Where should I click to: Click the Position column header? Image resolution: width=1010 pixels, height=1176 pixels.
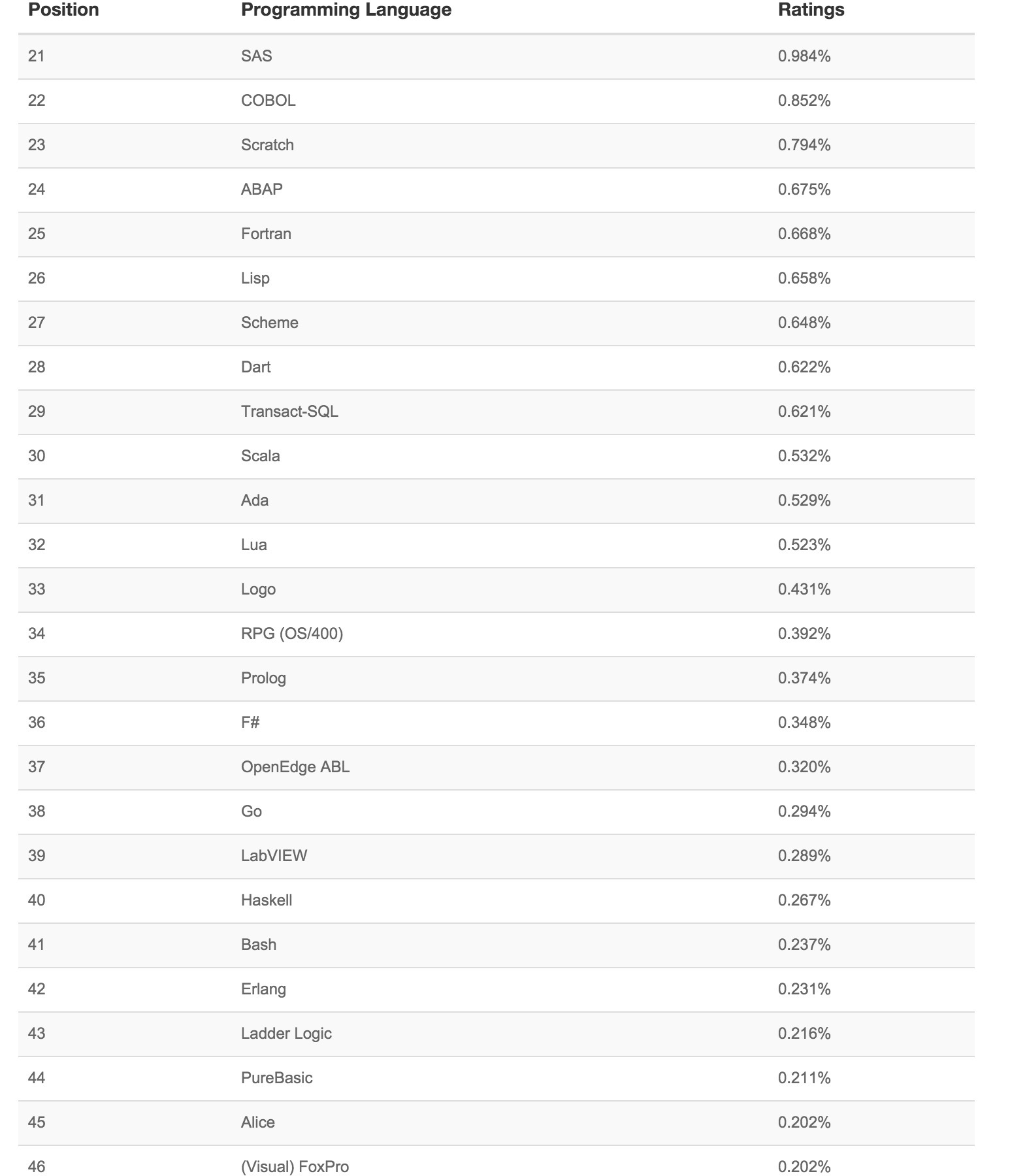coord(63,10)
